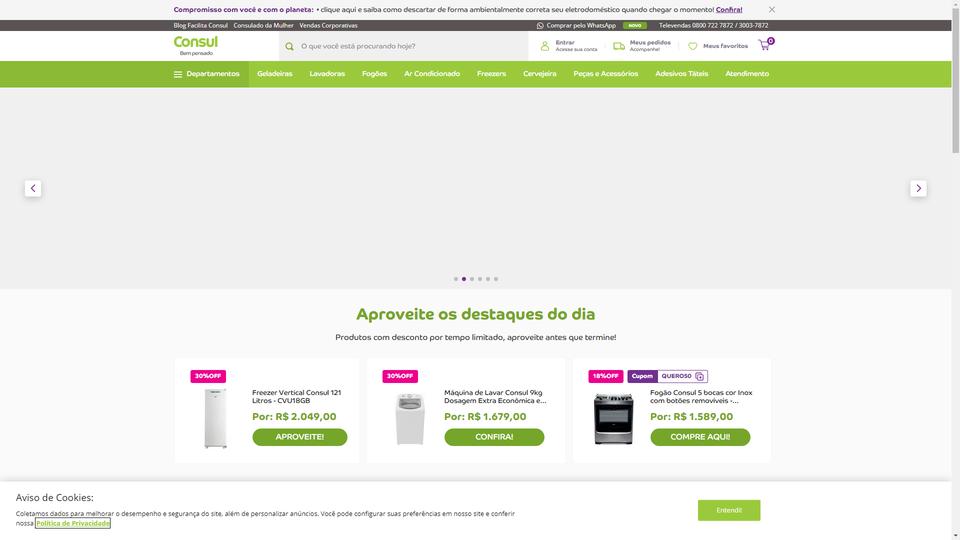Click the COMPRE AQUI! button for the stove
Screen dimensions: 960x540
700,437
